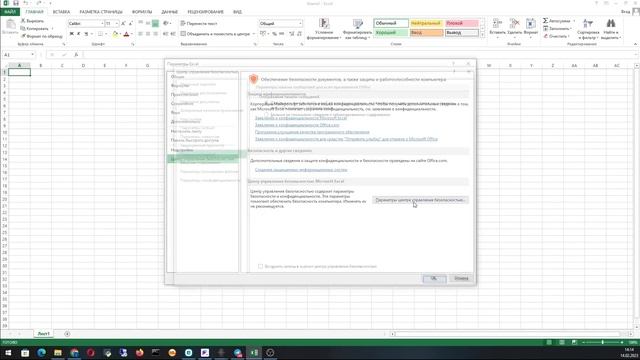Click the Paste icon in the ribbon
This screenshot has height=360, width=640.
[x=10, y=24]
